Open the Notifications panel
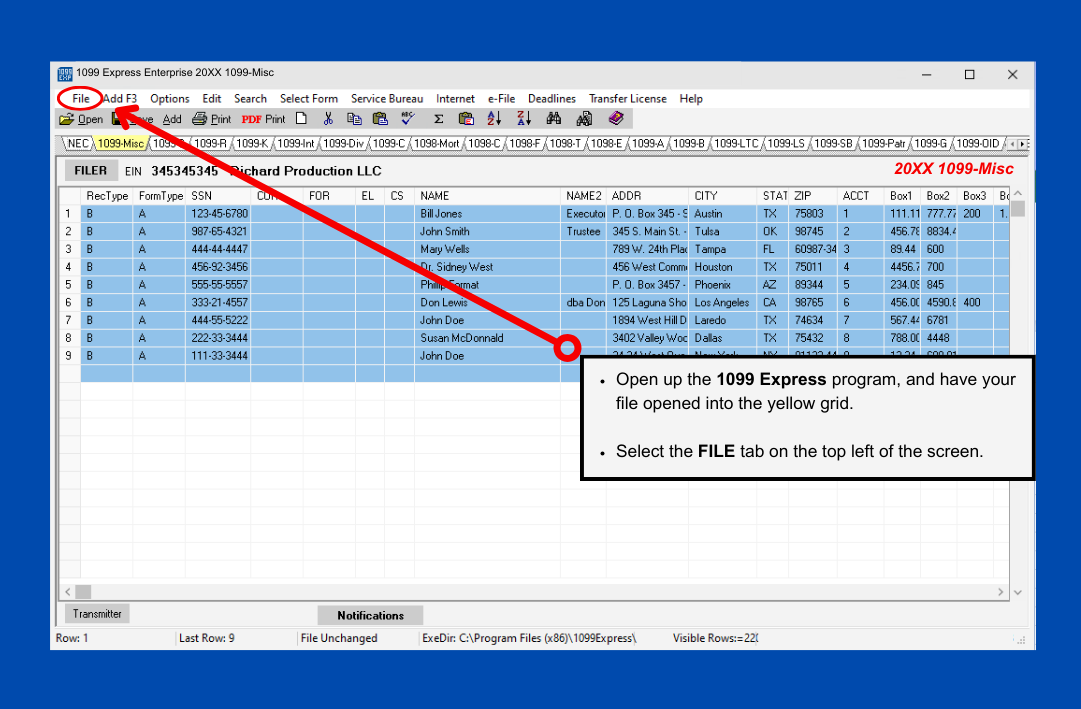Viewport: 1081px width, 709px height. (x=370, y=614)
